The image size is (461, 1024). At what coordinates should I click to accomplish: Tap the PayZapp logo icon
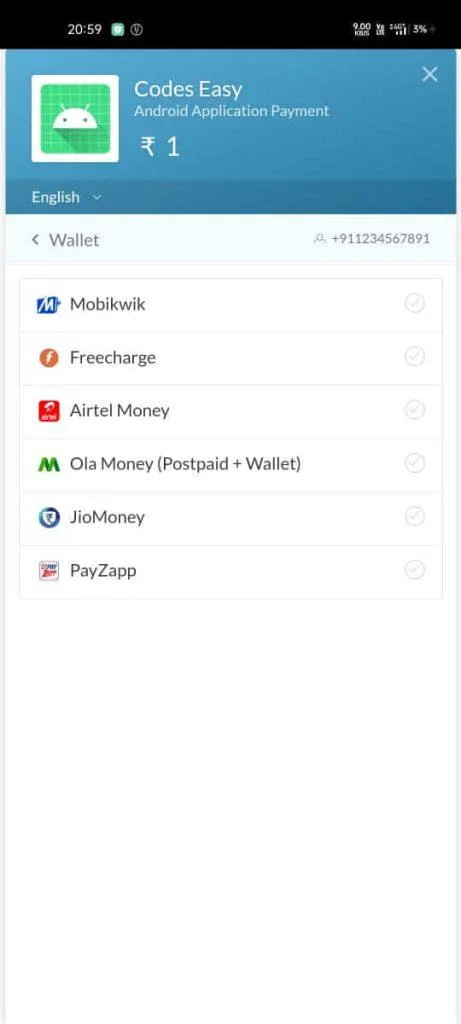coord(49,571)
